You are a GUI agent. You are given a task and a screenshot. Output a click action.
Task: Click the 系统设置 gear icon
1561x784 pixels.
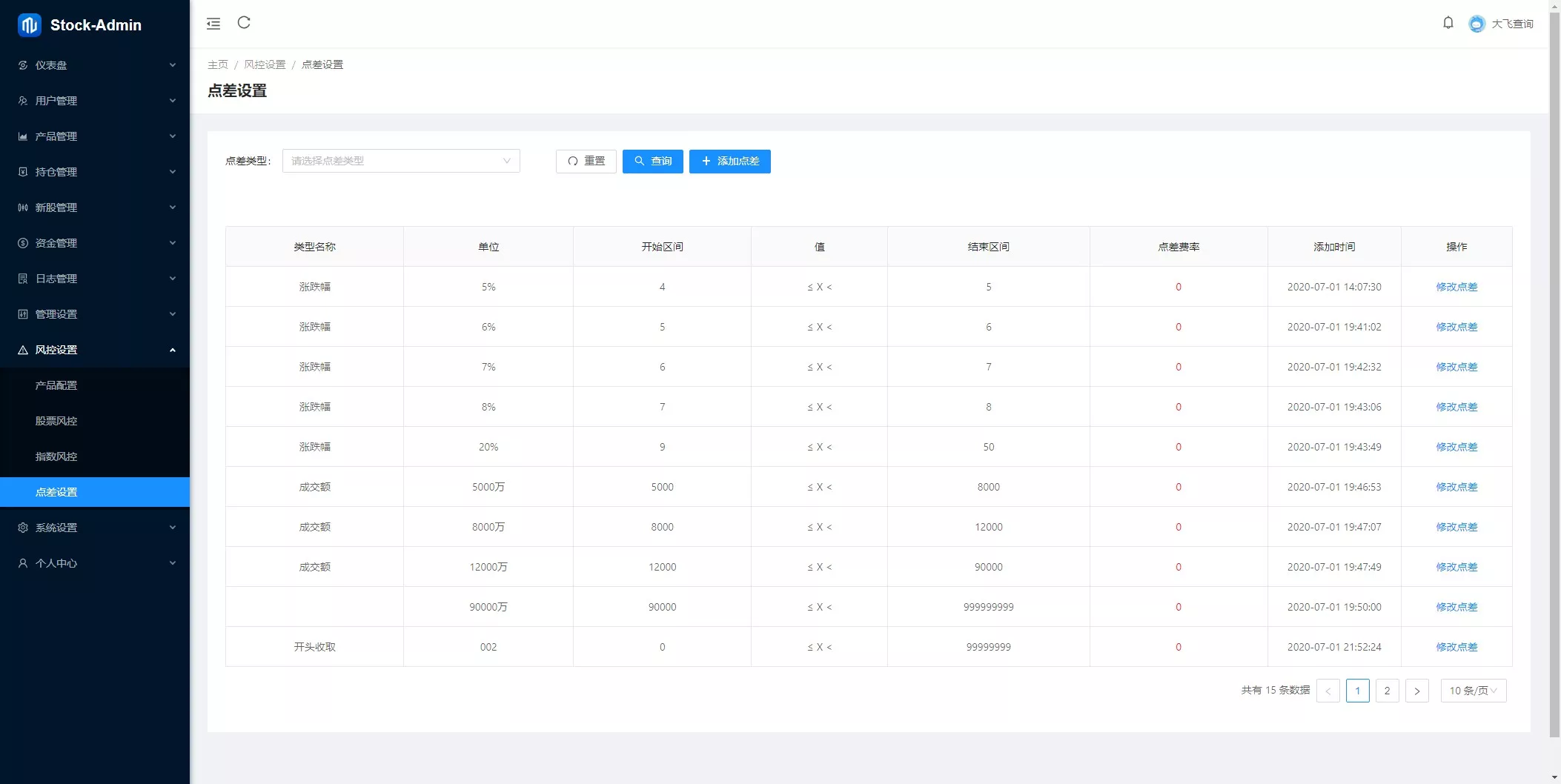tap(23, 528)
